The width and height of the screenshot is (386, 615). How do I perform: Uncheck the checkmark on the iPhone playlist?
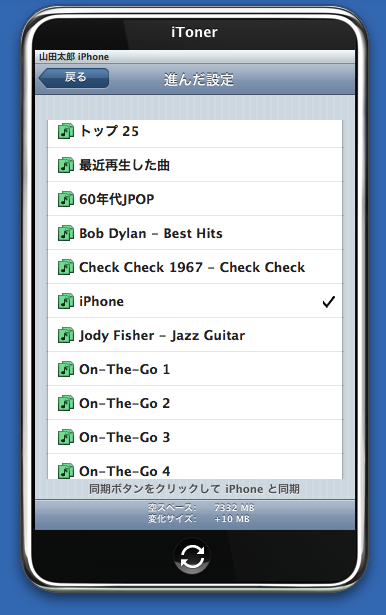(x=329, y=302)
